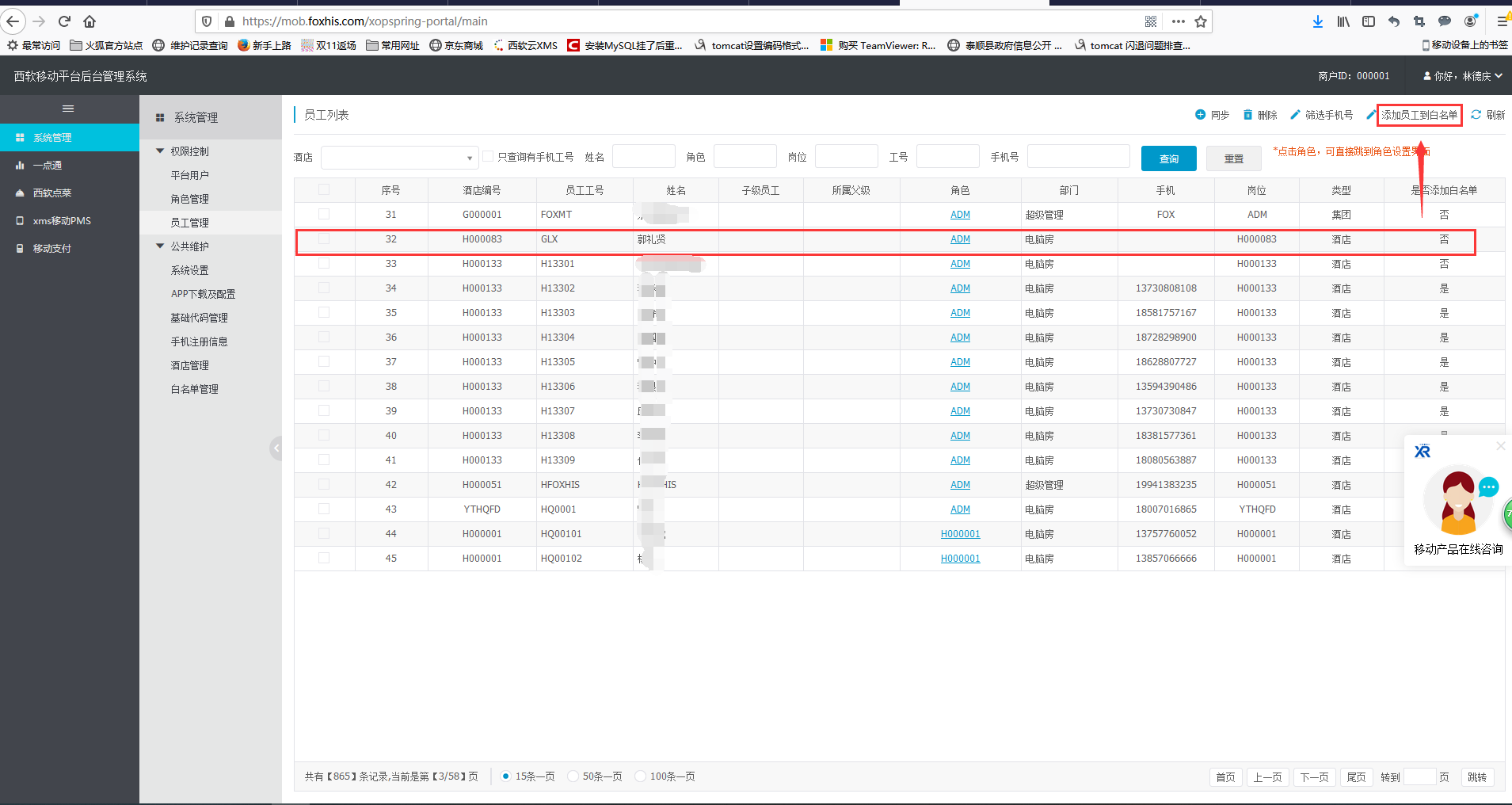Click the 筛选手机号 pencil icon
Viewport: 1512px width, 805px height.
(1295, 115)
